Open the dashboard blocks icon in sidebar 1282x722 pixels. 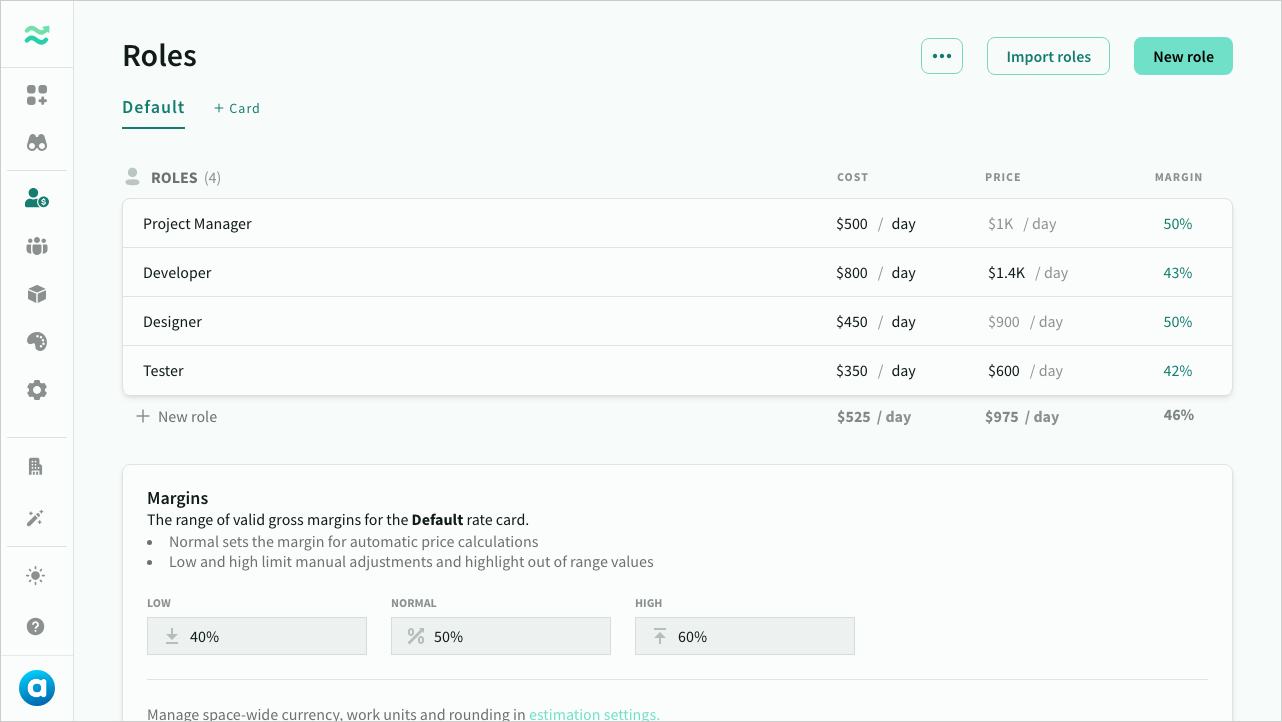point(36,95)
